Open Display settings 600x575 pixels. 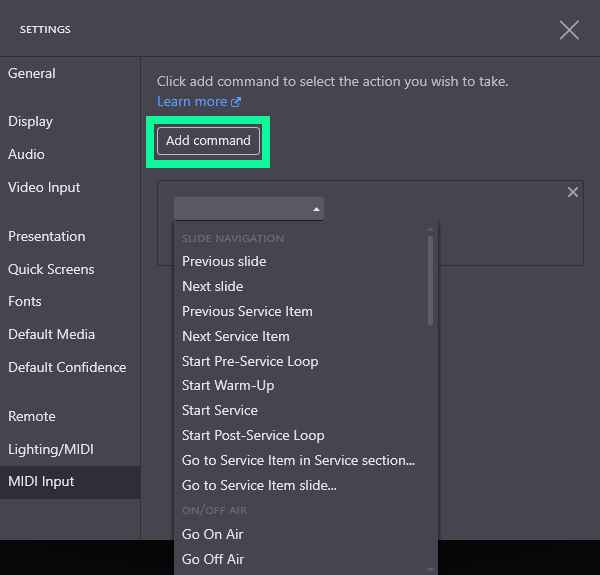(x=30, y=121)
